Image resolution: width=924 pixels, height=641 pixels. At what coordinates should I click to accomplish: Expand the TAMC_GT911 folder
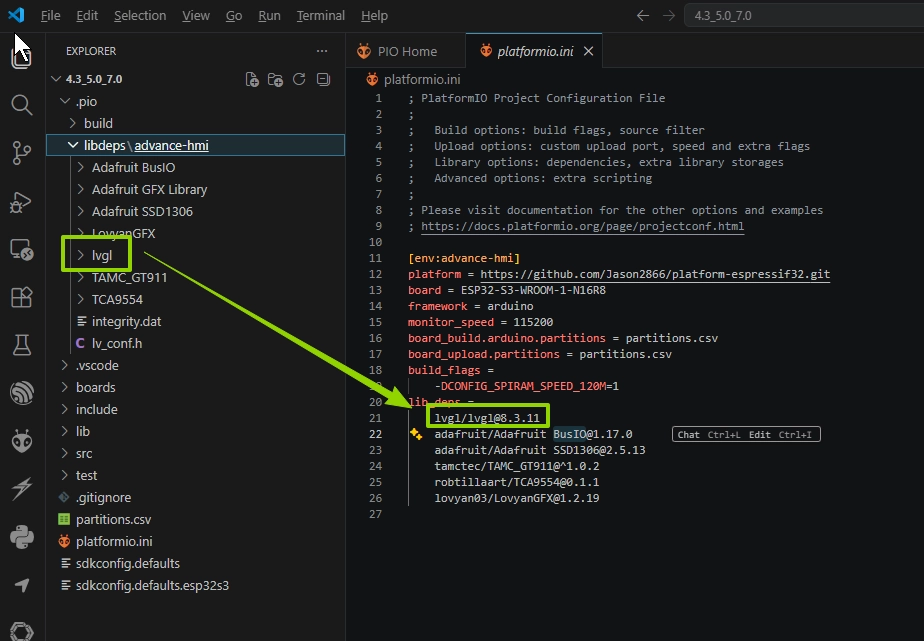point(194,277)
